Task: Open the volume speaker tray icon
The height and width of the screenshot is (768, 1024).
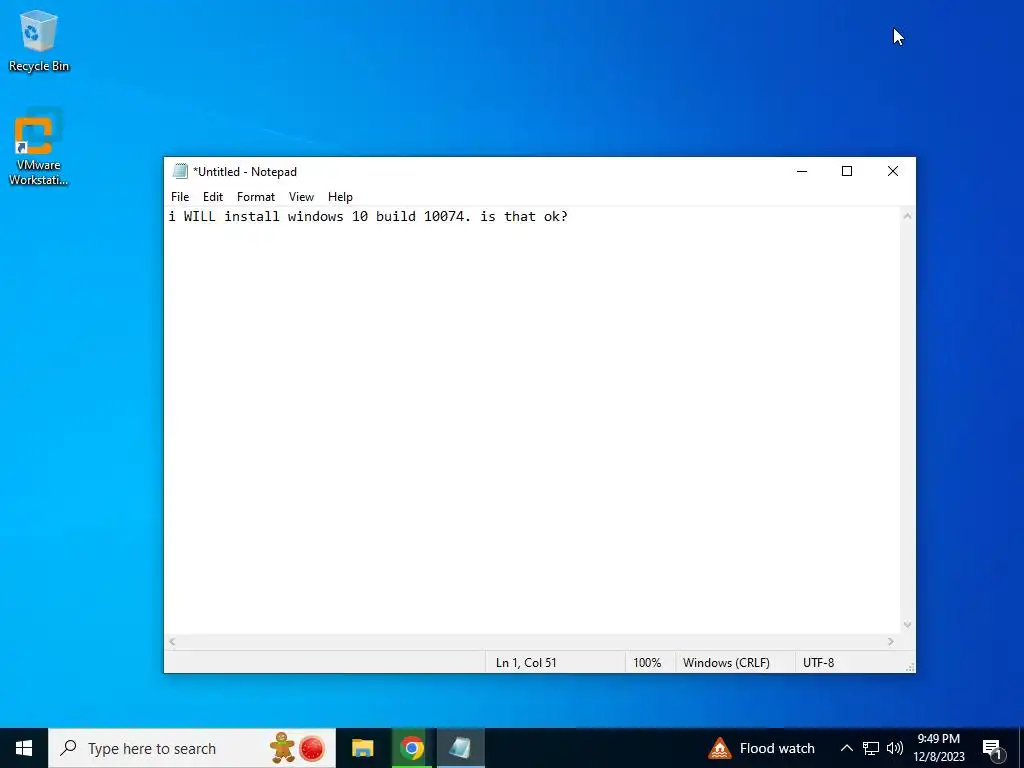Action: (x=895, y=748)
